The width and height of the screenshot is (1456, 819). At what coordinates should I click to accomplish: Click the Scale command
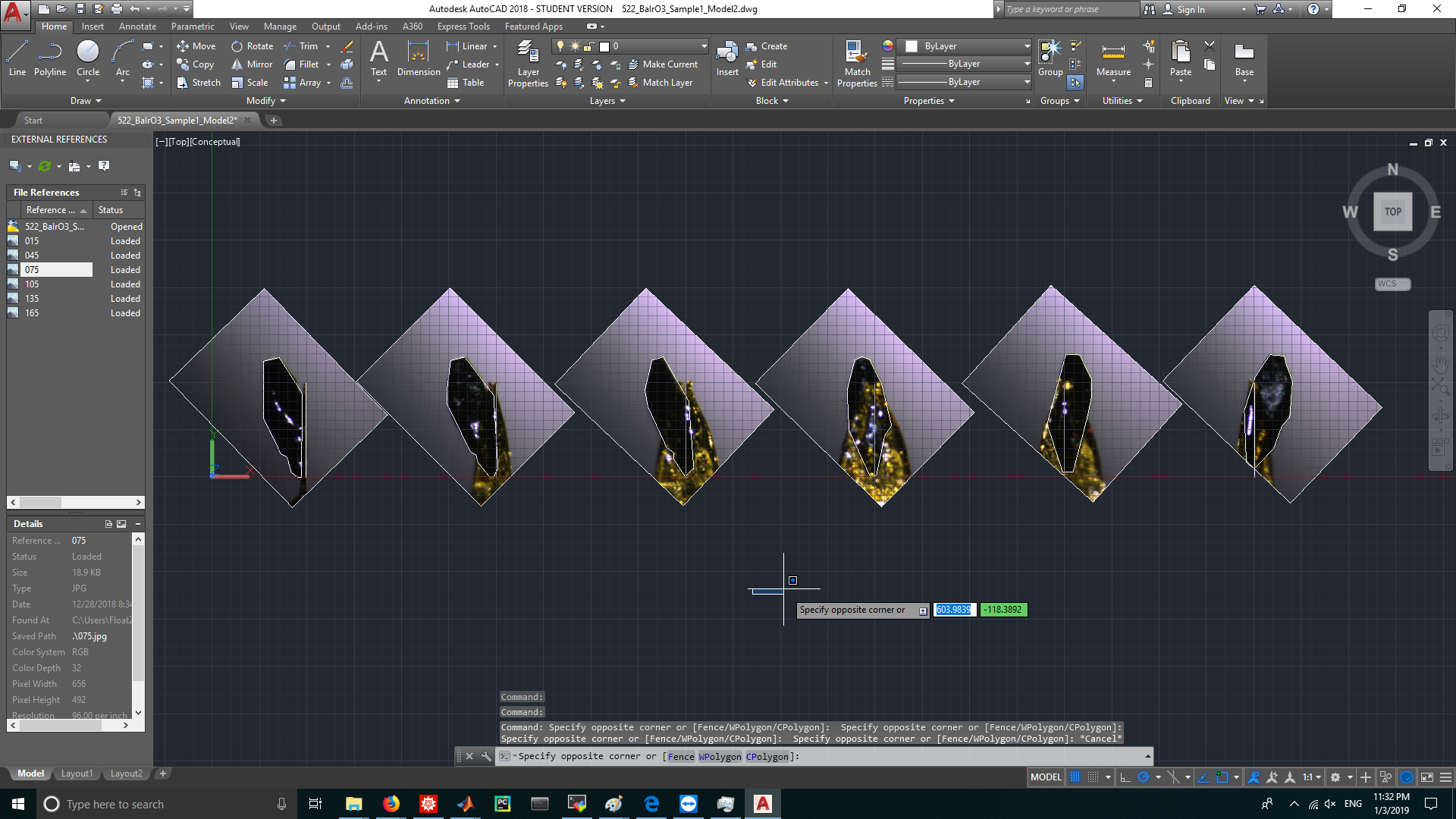tap(249, 83)
